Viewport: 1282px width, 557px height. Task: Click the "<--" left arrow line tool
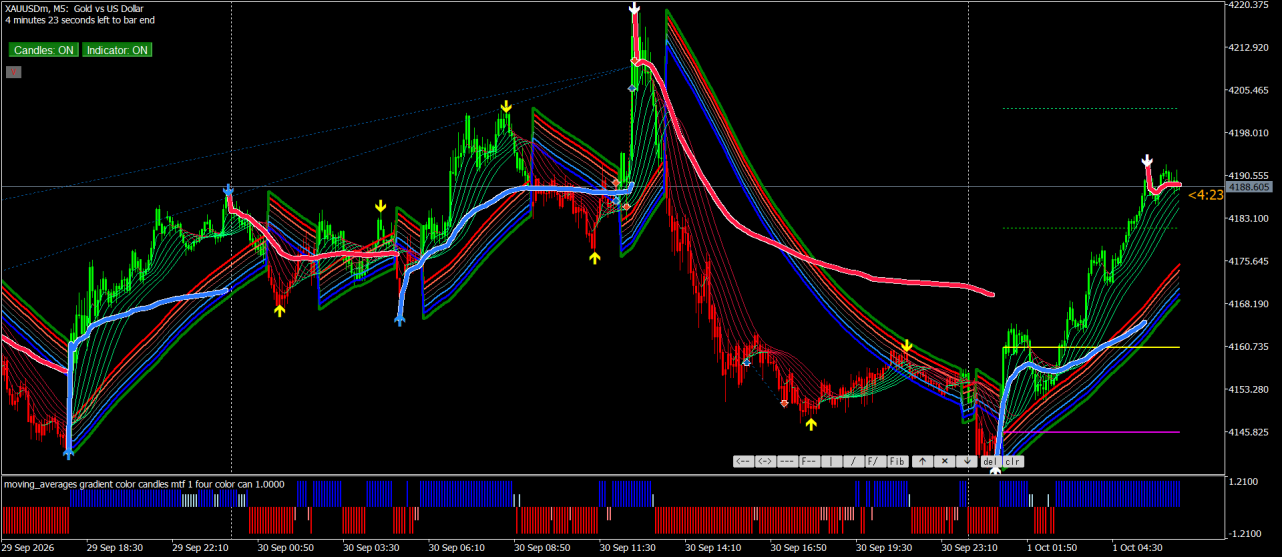tap(743, 461)
